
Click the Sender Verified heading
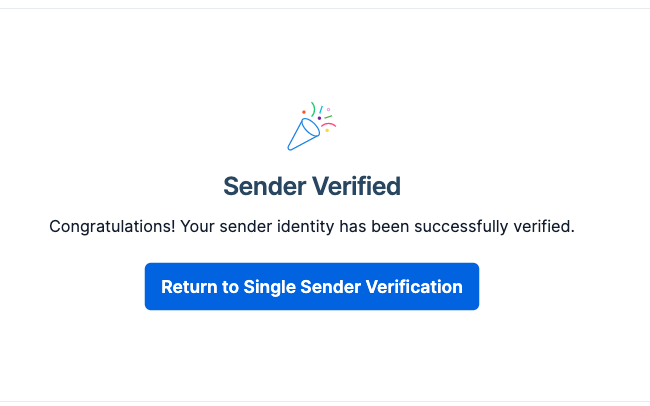[311, 186]
